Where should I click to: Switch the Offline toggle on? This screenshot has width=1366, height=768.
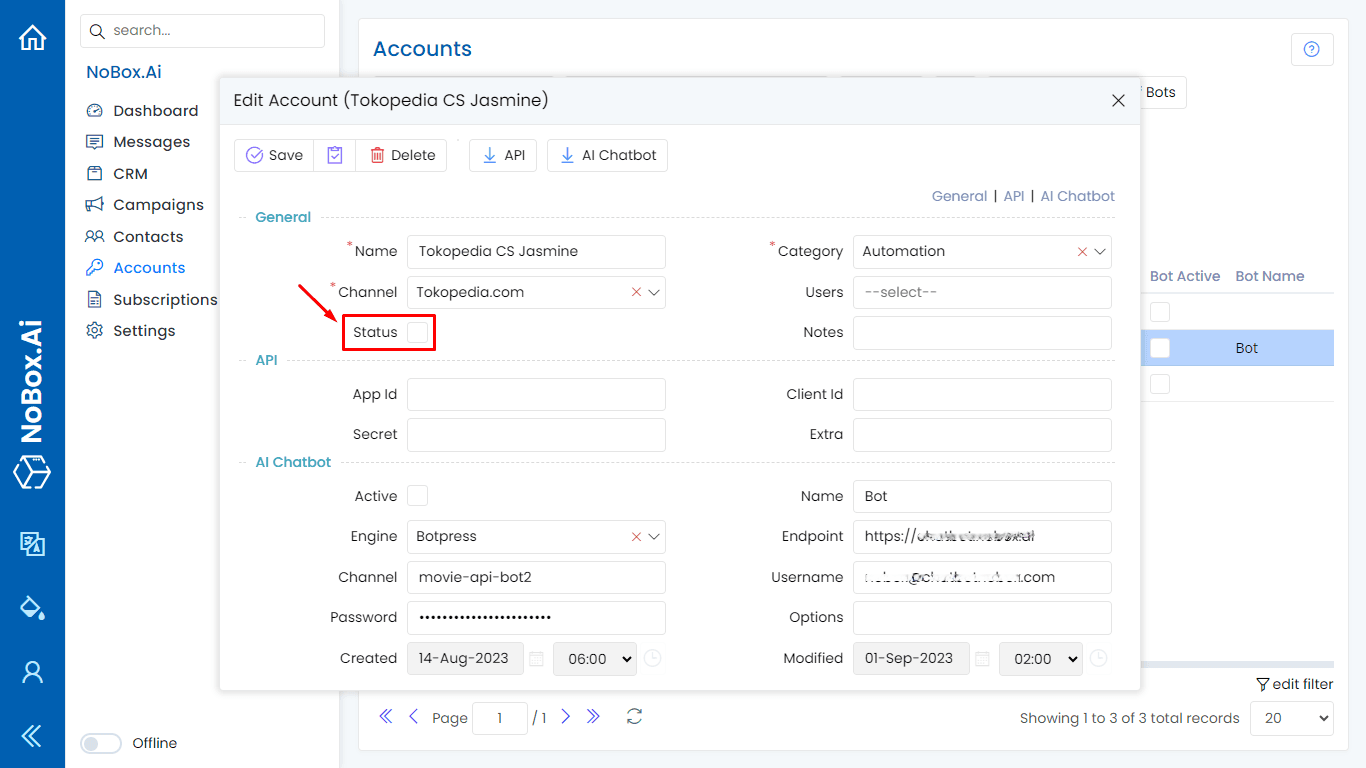point(101,743)
